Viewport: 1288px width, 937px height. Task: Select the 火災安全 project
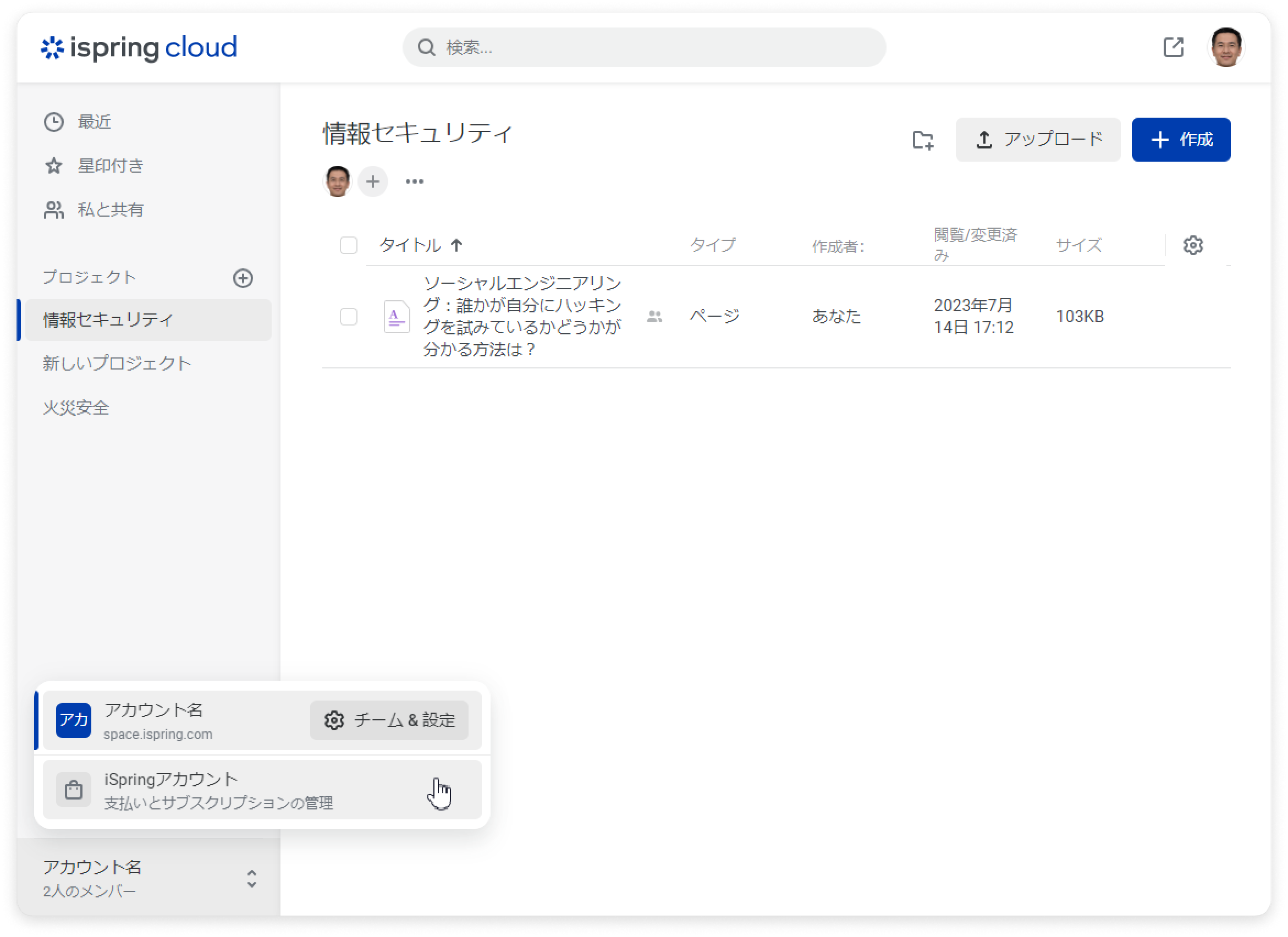pos(75,406)
